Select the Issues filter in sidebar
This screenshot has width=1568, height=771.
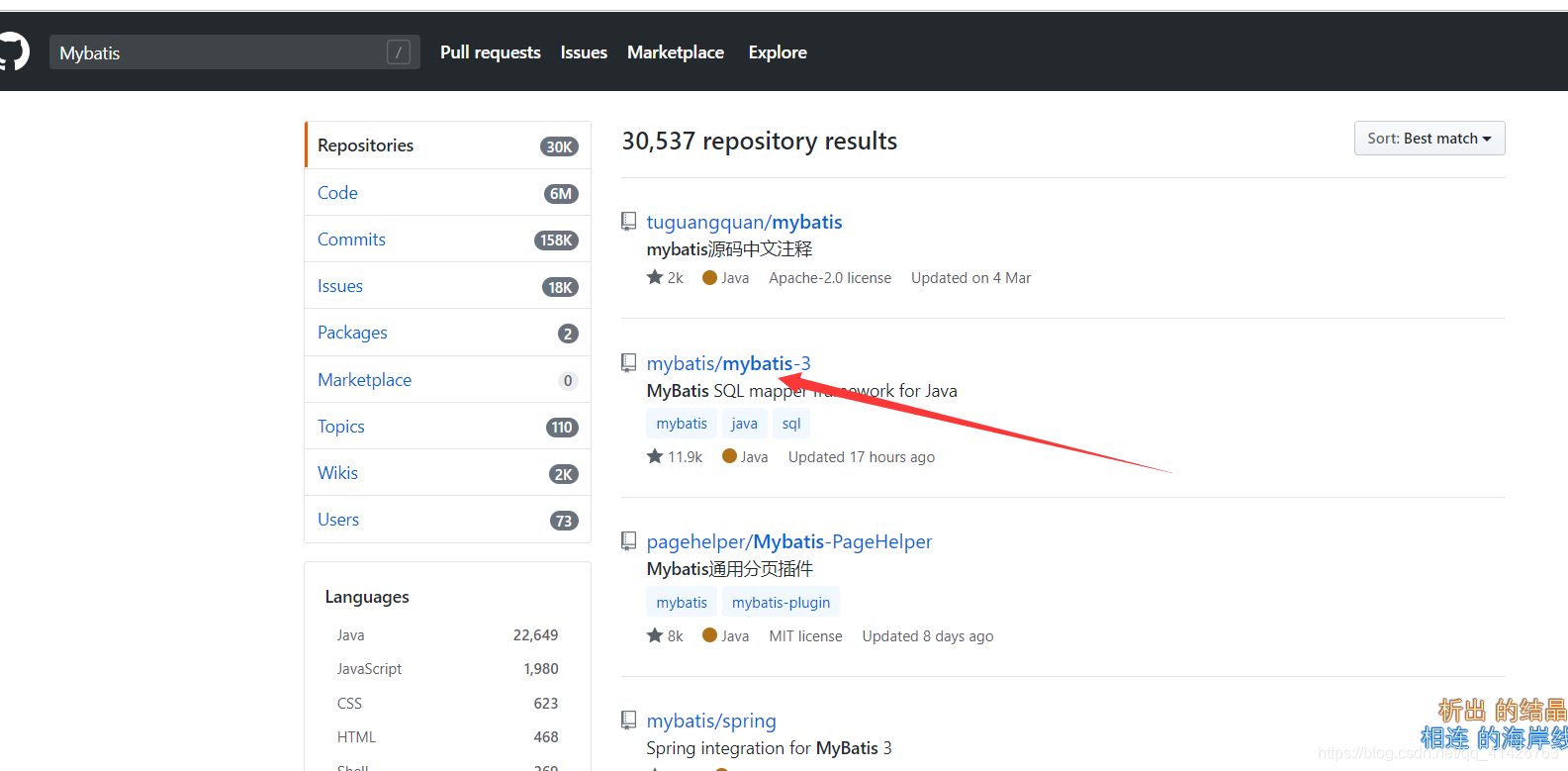(448, 286)
